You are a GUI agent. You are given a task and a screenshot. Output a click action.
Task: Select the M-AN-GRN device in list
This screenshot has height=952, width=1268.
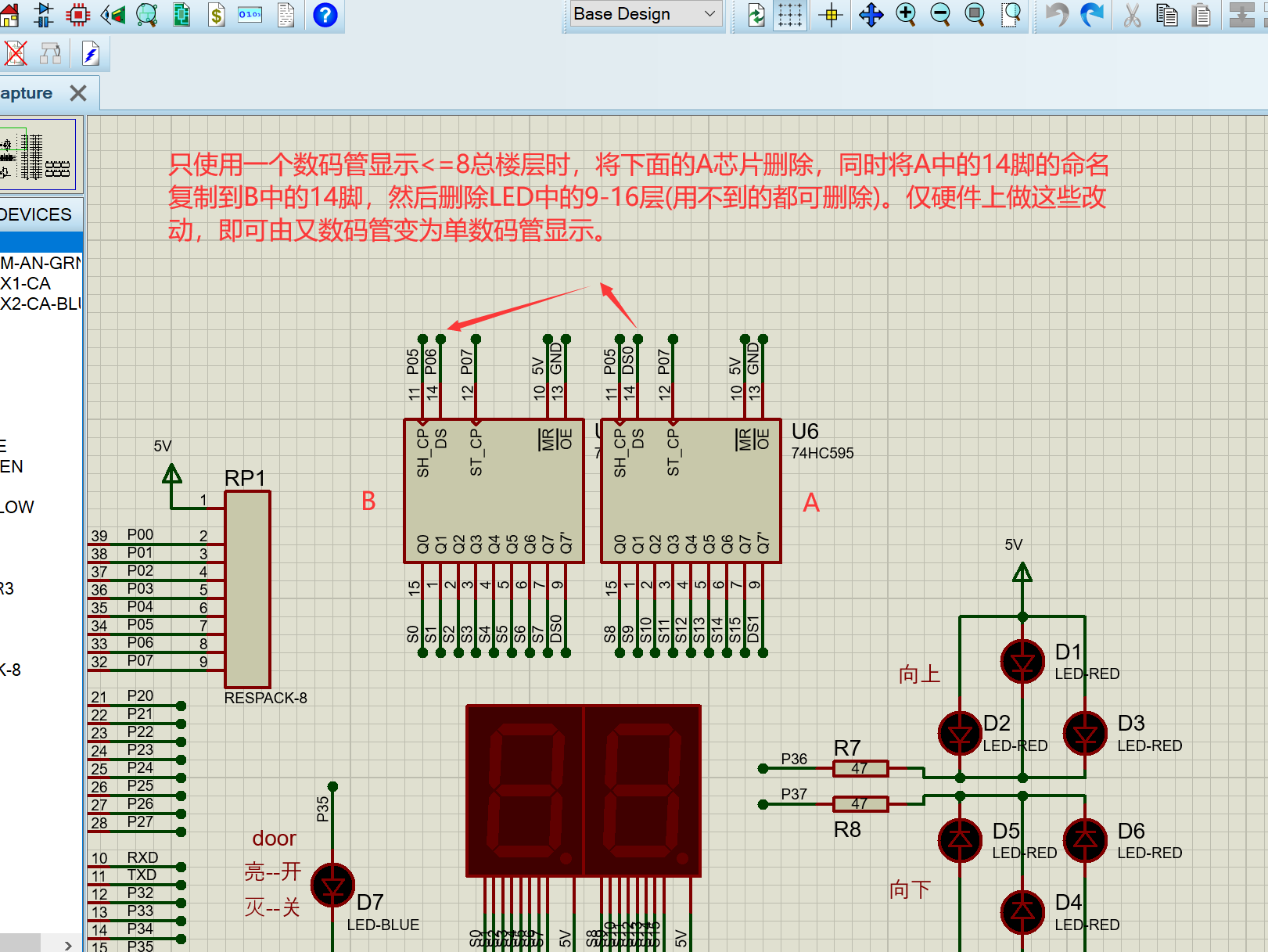[41, 263]
